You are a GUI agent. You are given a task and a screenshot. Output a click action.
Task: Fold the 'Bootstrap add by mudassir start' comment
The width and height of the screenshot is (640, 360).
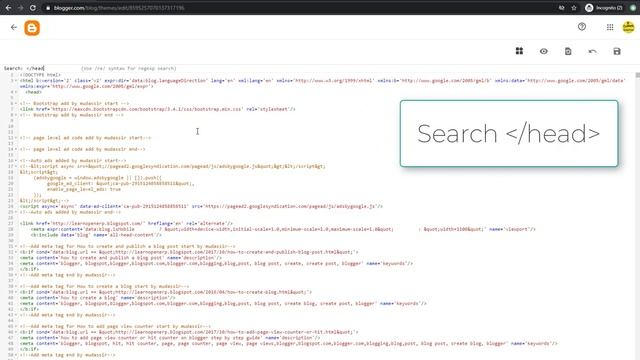coord(16,104)
